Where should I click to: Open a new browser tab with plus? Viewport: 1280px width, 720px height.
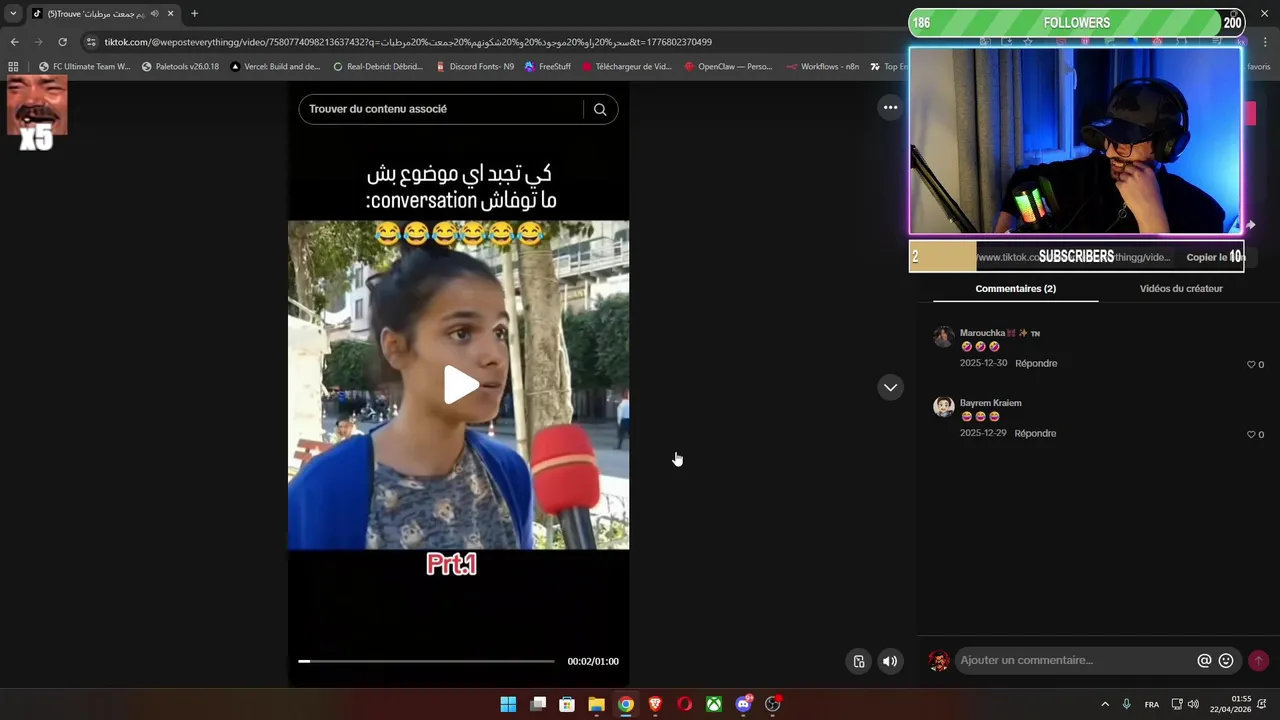[x=194, y=14]
